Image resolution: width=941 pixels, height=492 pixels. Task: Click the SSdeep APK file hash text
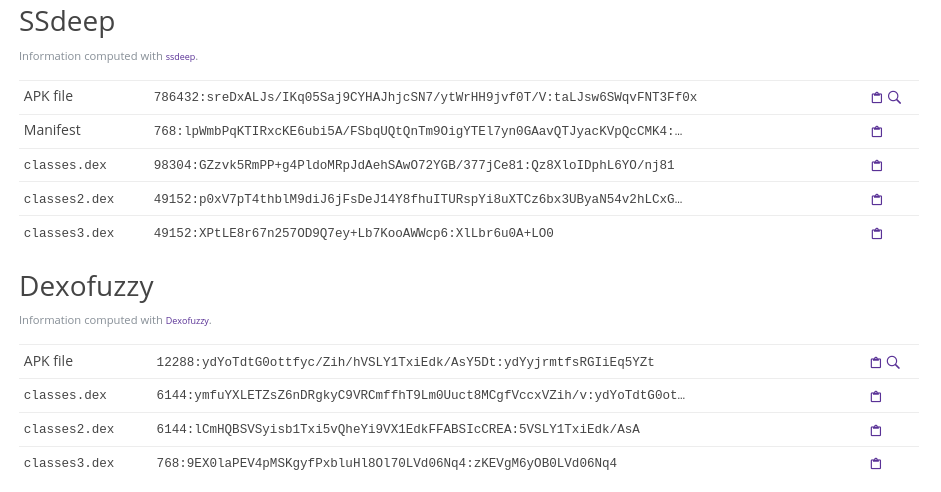click(425, 98)
